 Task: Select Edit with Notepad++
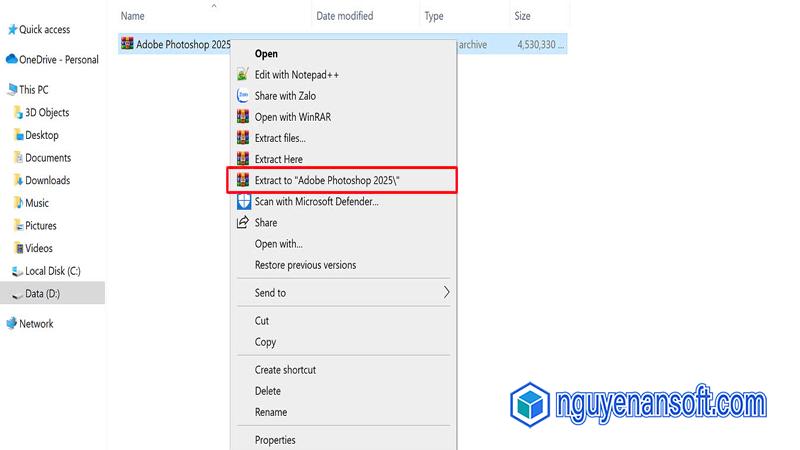pos(344,74)
